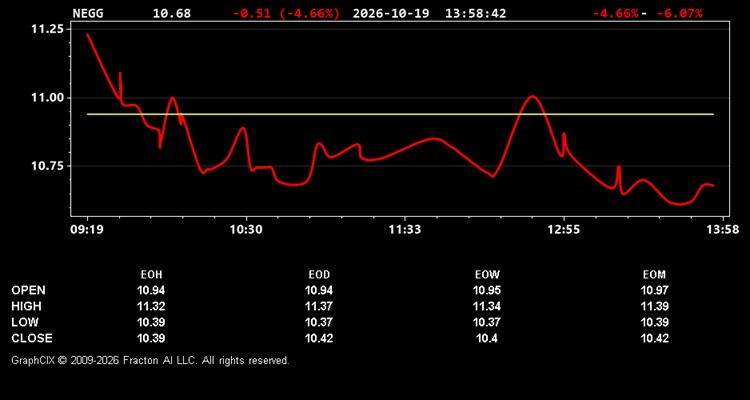Click the timestamp 13:58:42

coord(475,13)
